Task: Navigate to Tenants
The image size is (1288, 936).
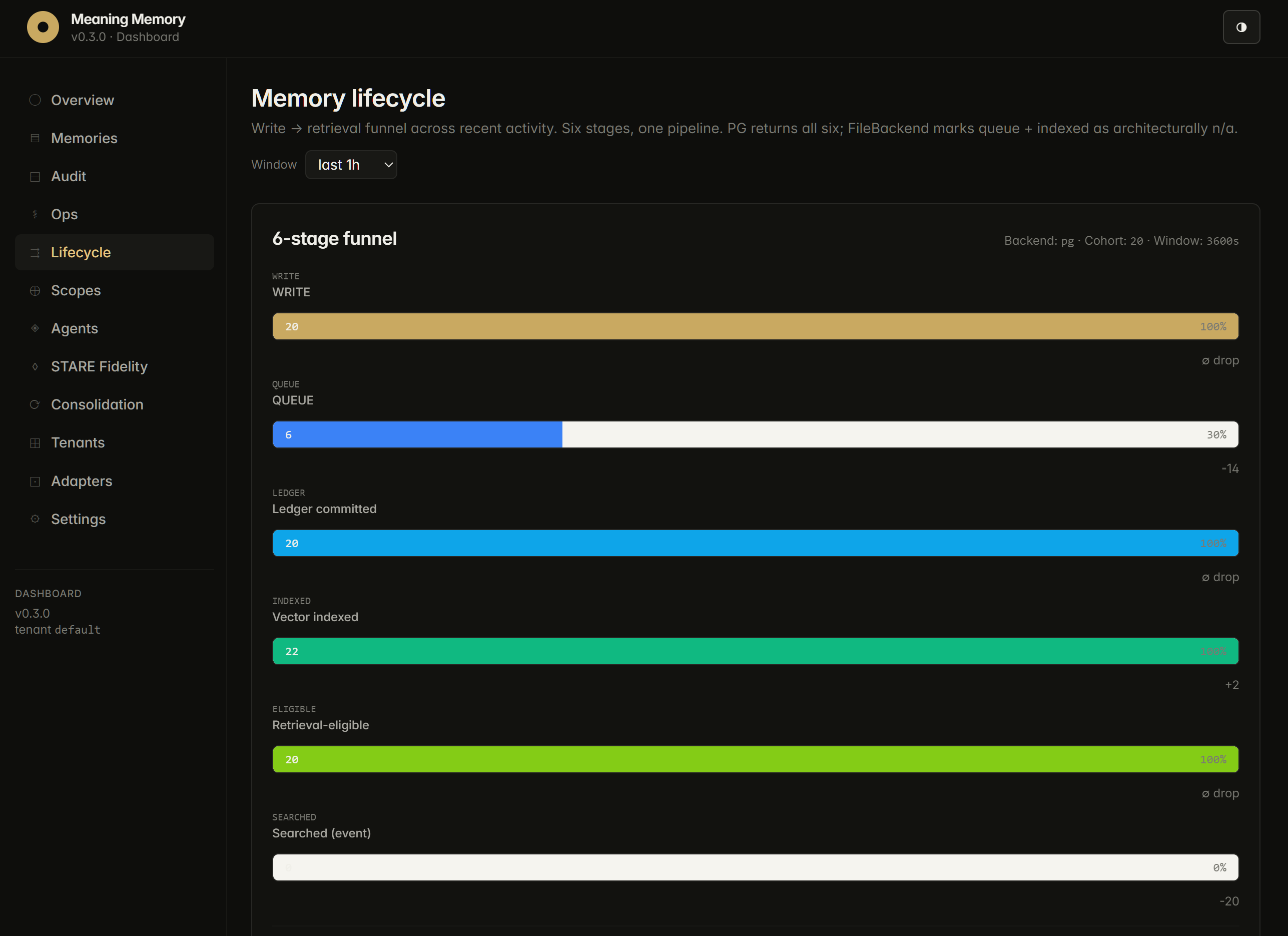Action: point(114,442)
